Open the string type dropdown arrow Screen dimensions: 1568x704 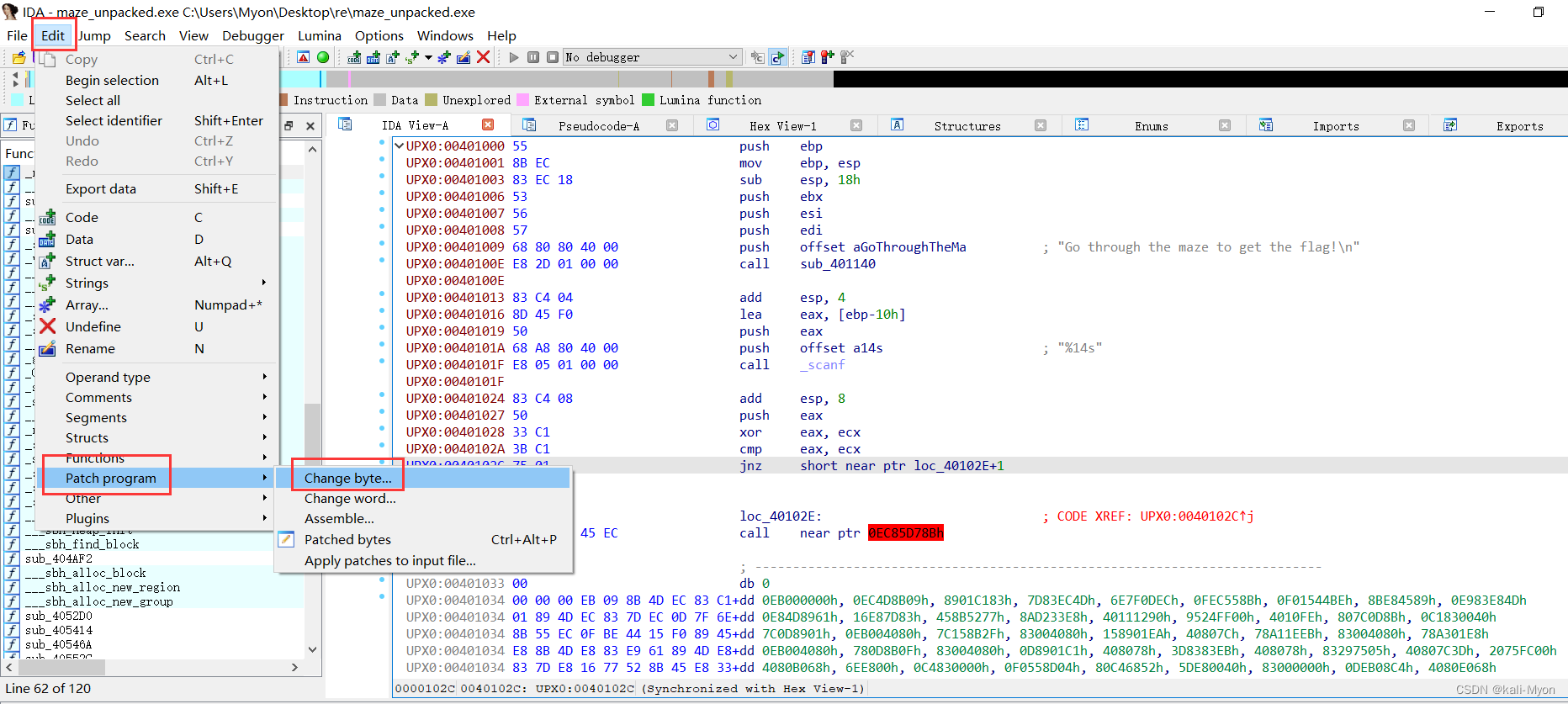coord(428,57)
